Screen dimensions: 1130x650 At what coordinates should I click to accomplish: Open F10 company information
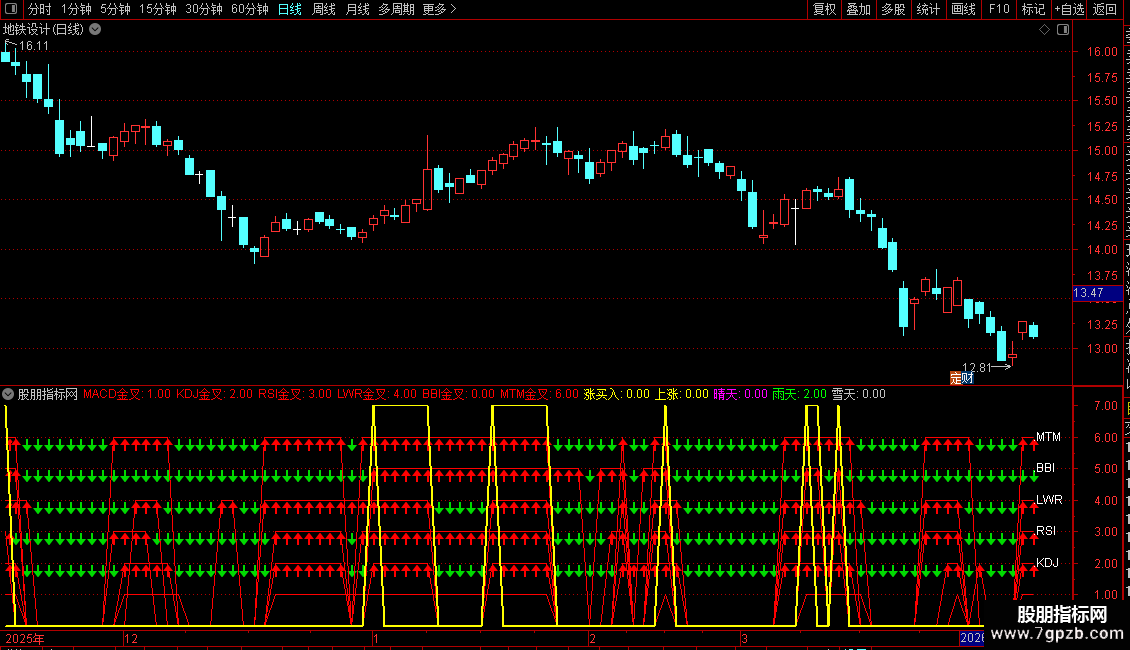tap(999, 9)
